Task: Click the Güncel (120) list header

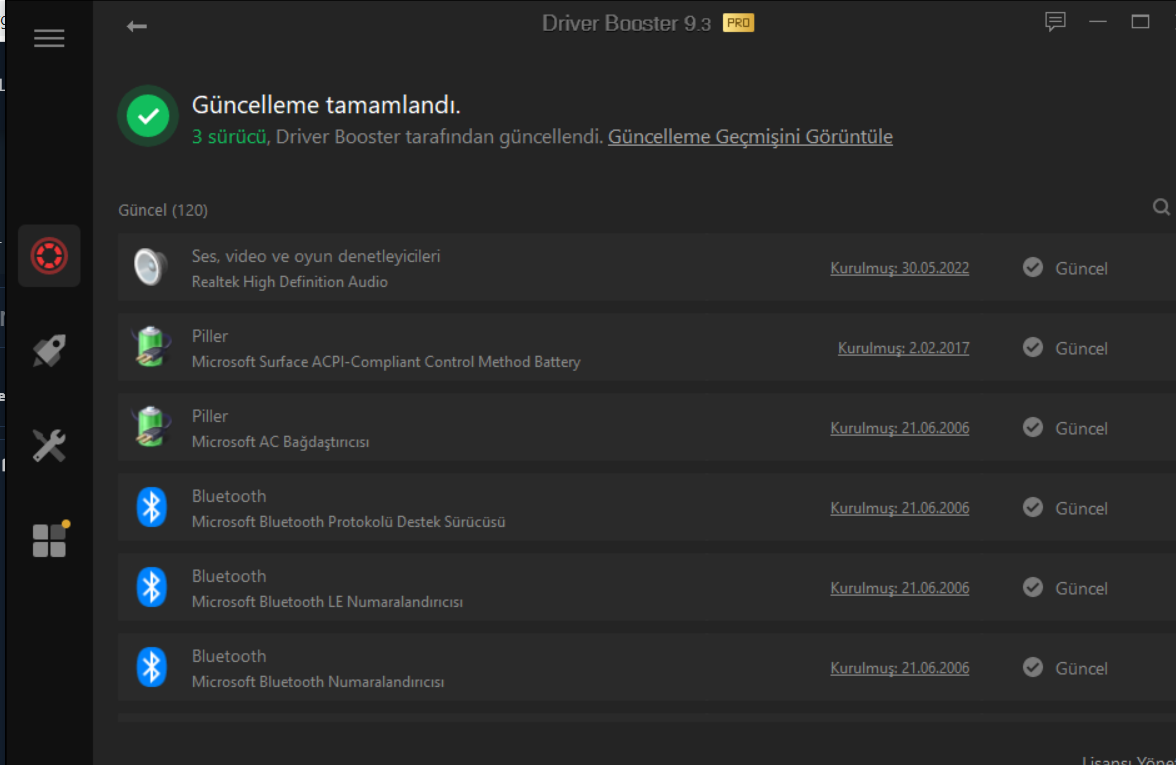Action: point(163,210)
